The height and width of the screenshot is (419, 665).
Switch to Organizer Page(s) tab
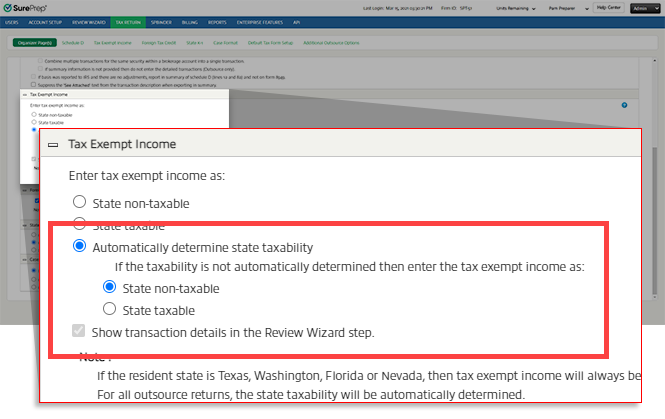pos(35,43)
